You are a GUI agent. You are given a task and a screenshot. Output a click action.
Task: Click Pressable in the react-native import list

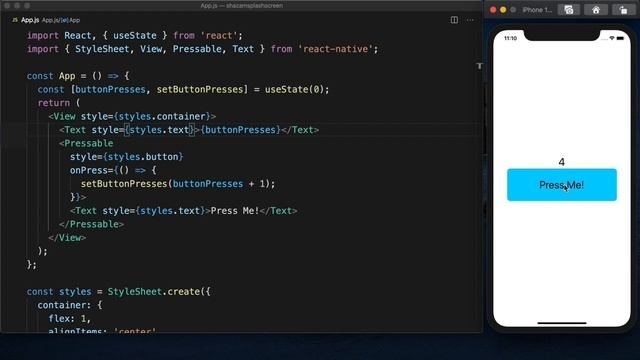coord(197,49)
